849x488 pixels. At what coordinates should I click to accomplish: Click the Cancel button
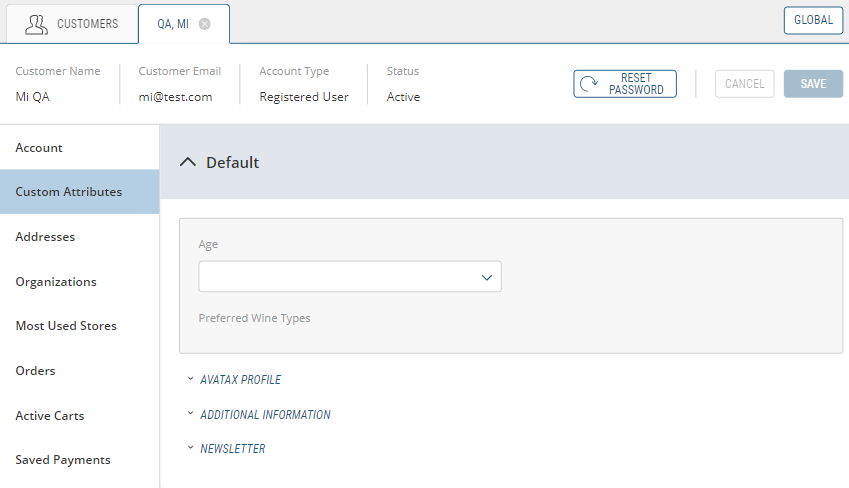pyautogui.click(x=744, y=84)
